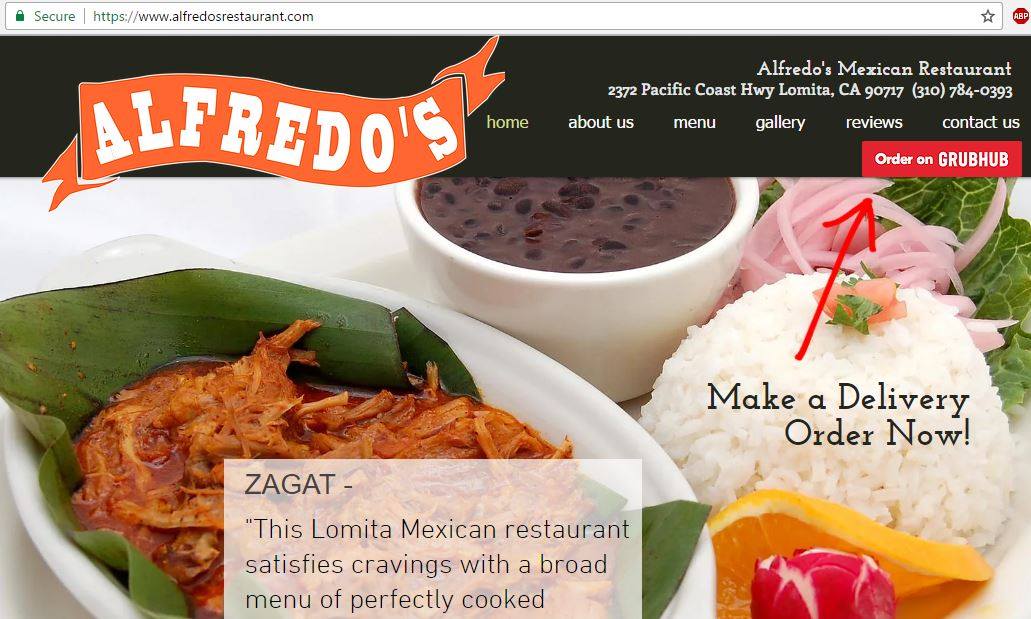Click the 2372 Pacific Coast Hwy address
The height and width of the screenshot is (619, 1031).
755,90
